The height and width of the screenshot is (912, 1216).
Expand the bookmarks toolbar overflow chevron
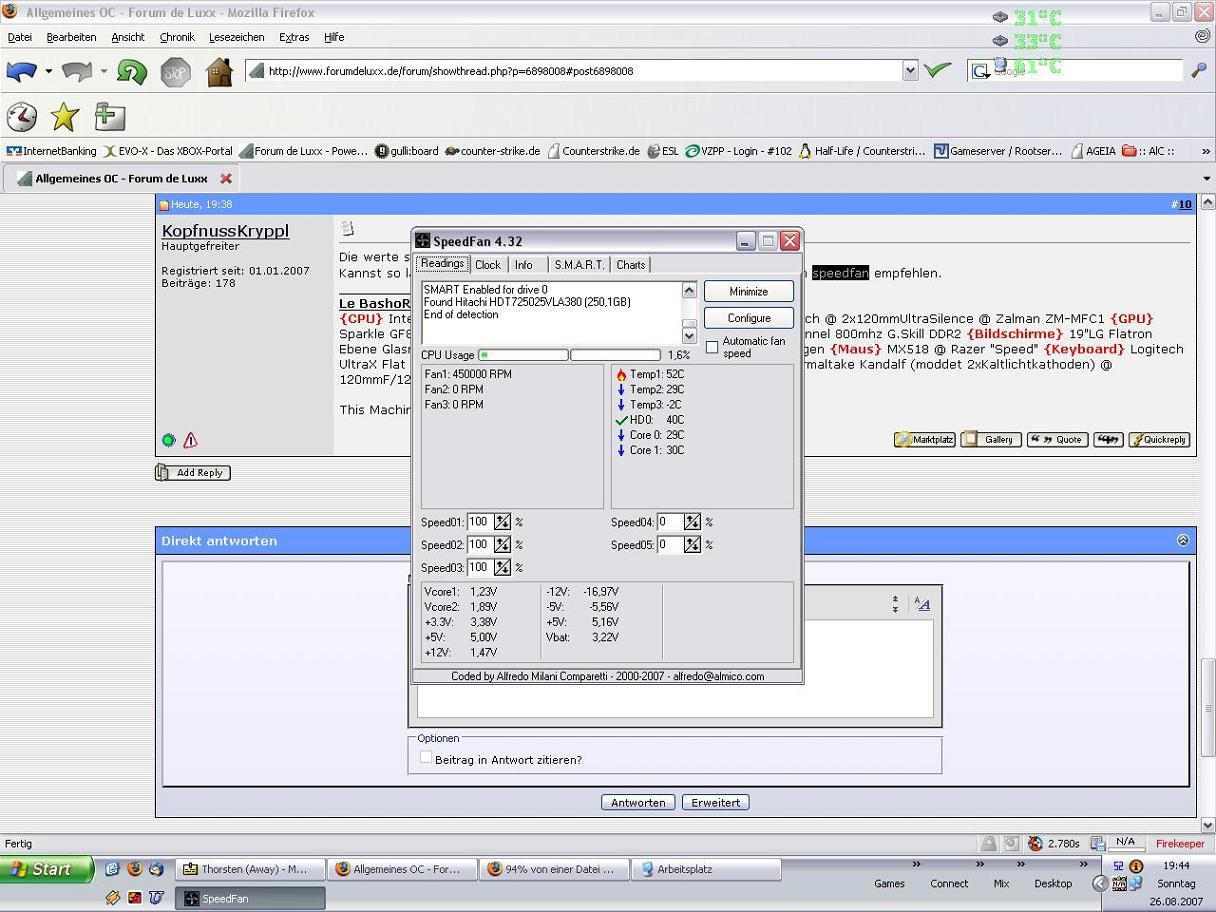[x=1205, y=151]
